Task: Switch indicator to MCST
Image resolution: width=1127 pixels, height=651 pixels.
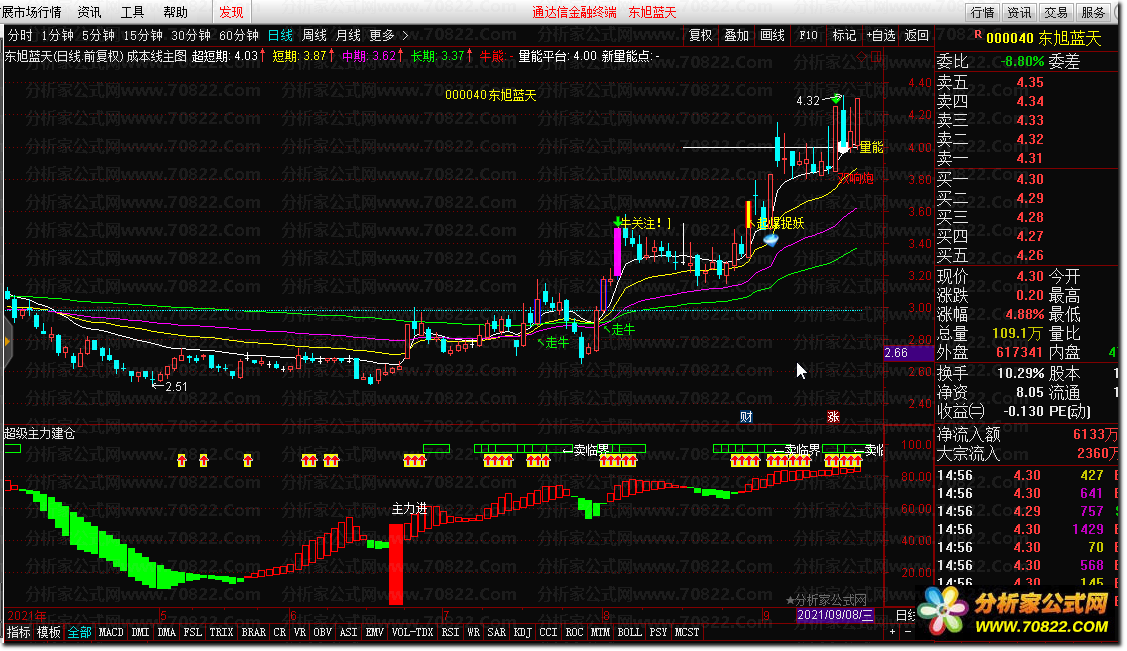Action: tap(687, 632)
